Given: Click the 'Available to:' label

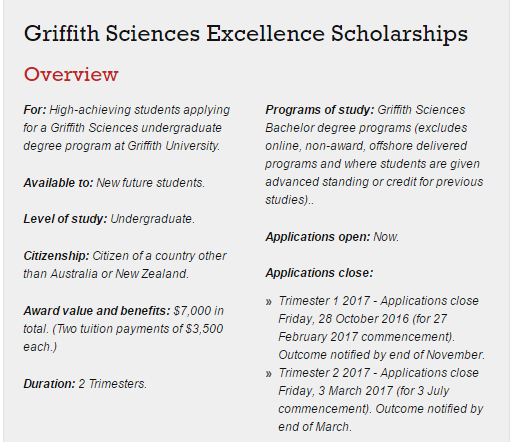Looking at the screenshot, I should pos(58,183).
